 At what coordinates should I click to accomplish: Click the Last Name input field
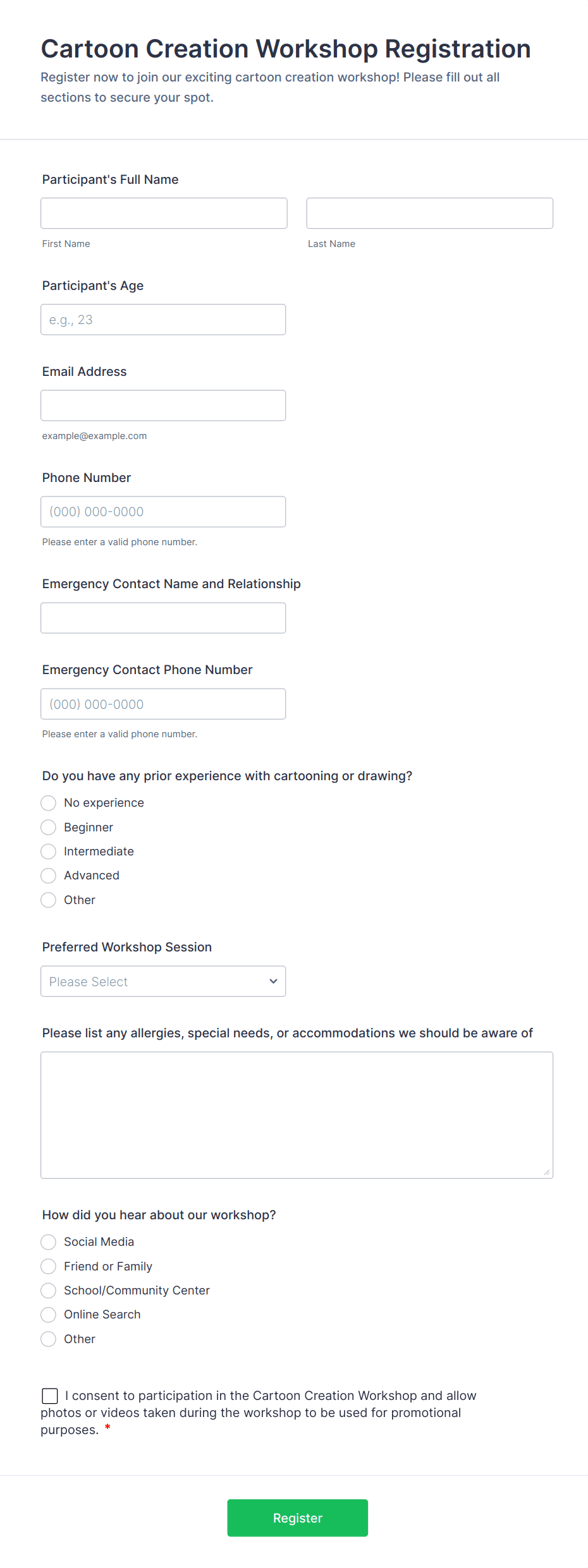click(x=429, y=213)
